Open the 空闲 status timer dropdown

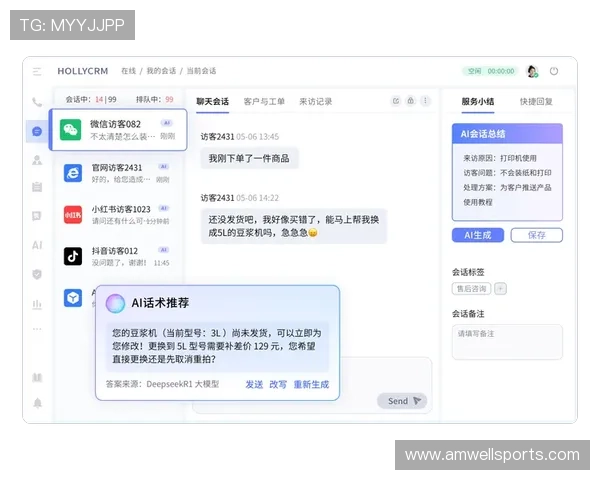pyautogui.click(x=490, y=71)
